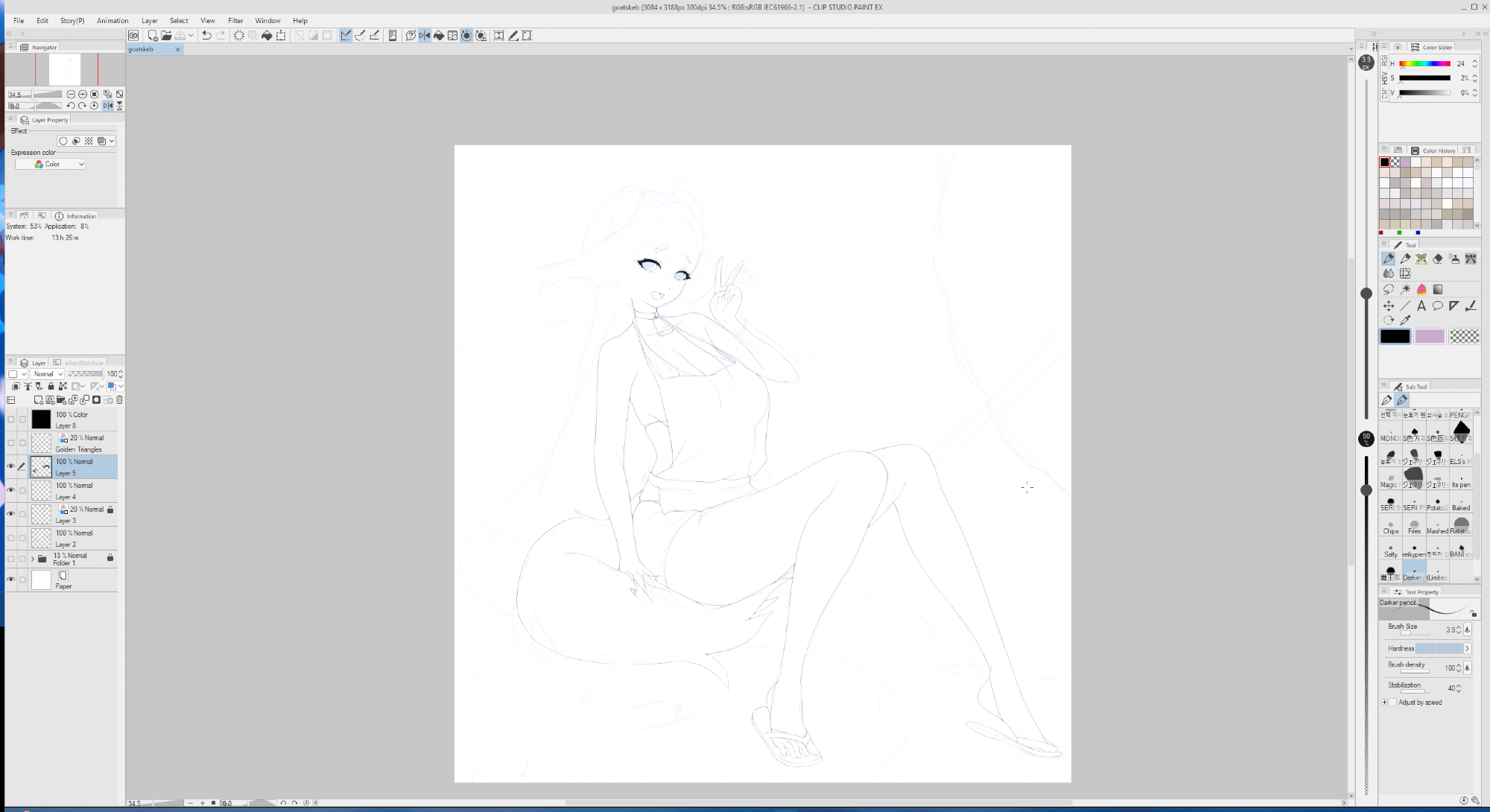
Task: Expand Folder 1 in layer list
Action: pyautogui.click(x=32, y=559)
